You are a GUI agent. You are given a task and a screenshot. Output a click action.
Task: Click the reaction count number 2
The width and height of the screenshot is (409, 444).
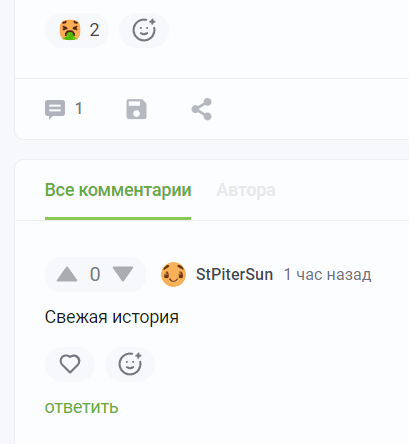(x=95, y=30)
